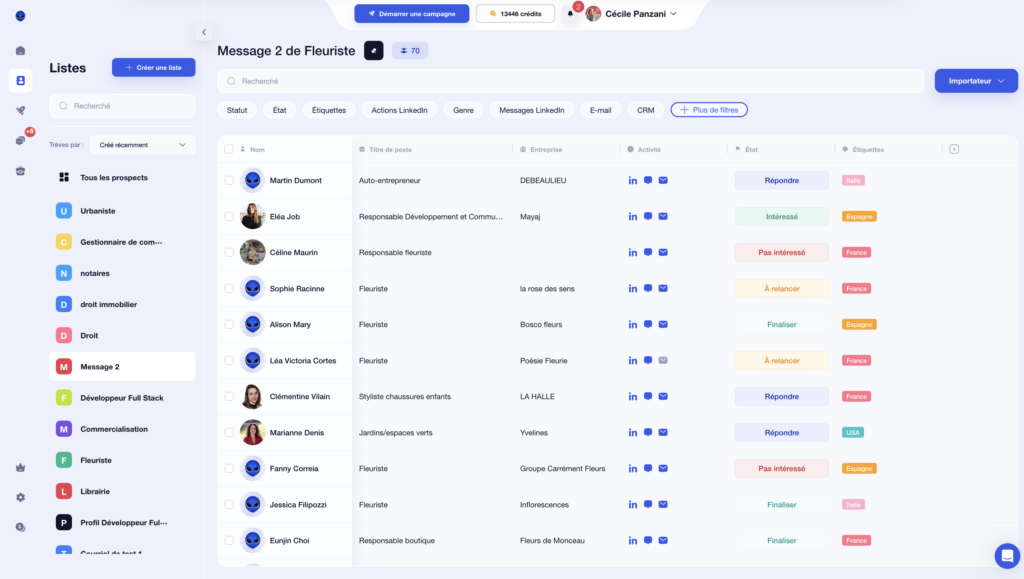Open the 'Créé récemment' sort dropdown
This screenshot has width=1024, height=579.
click(141, 144)
